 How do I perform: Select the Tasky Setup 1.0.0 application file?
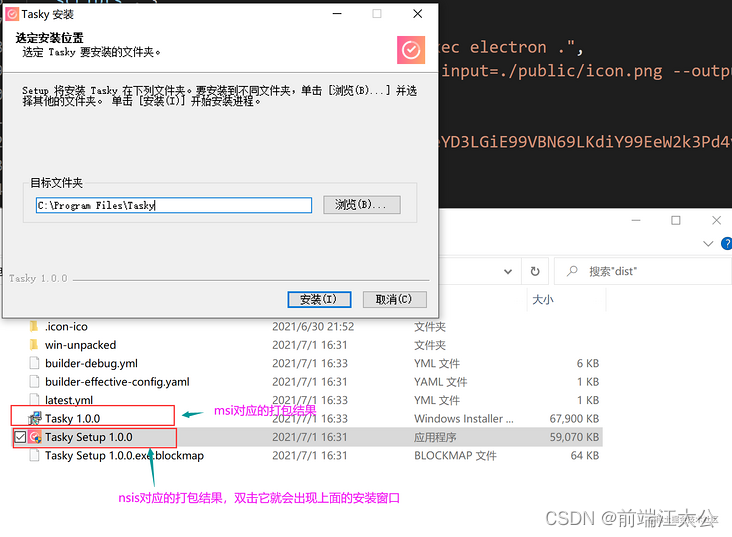(89, 437)
